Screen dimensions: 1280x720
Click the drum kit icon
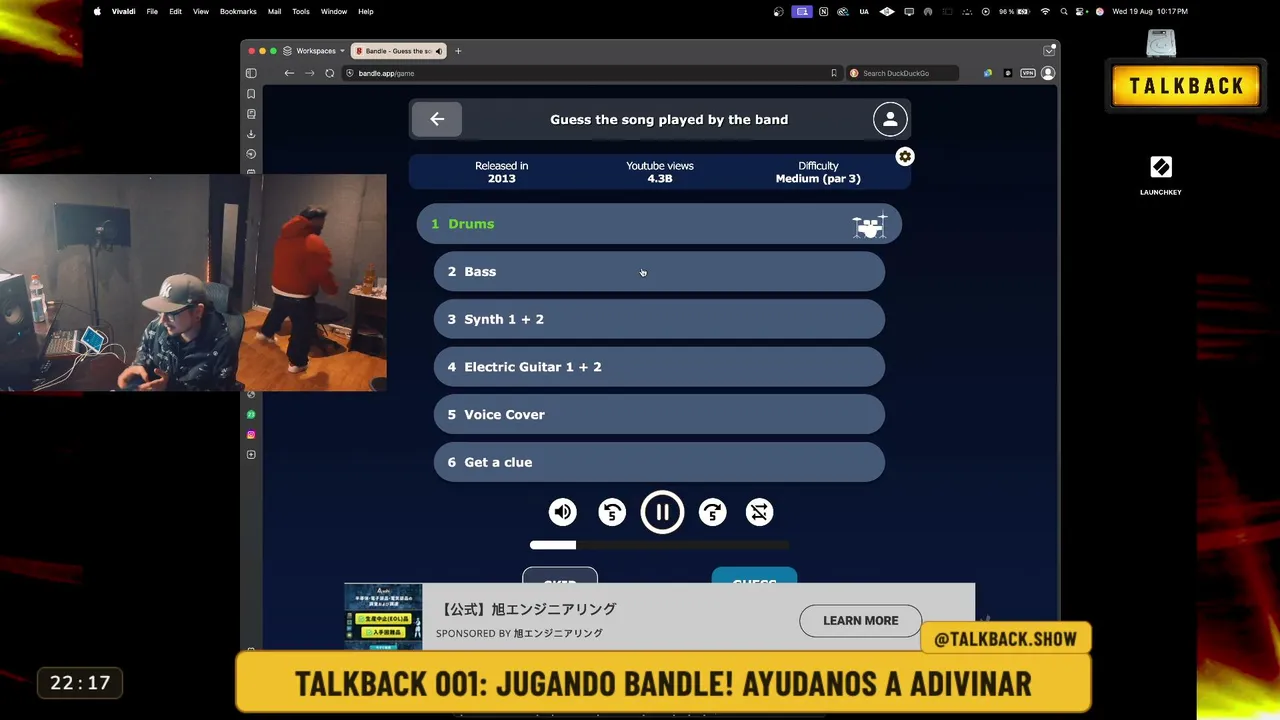[x=869, y=226]
